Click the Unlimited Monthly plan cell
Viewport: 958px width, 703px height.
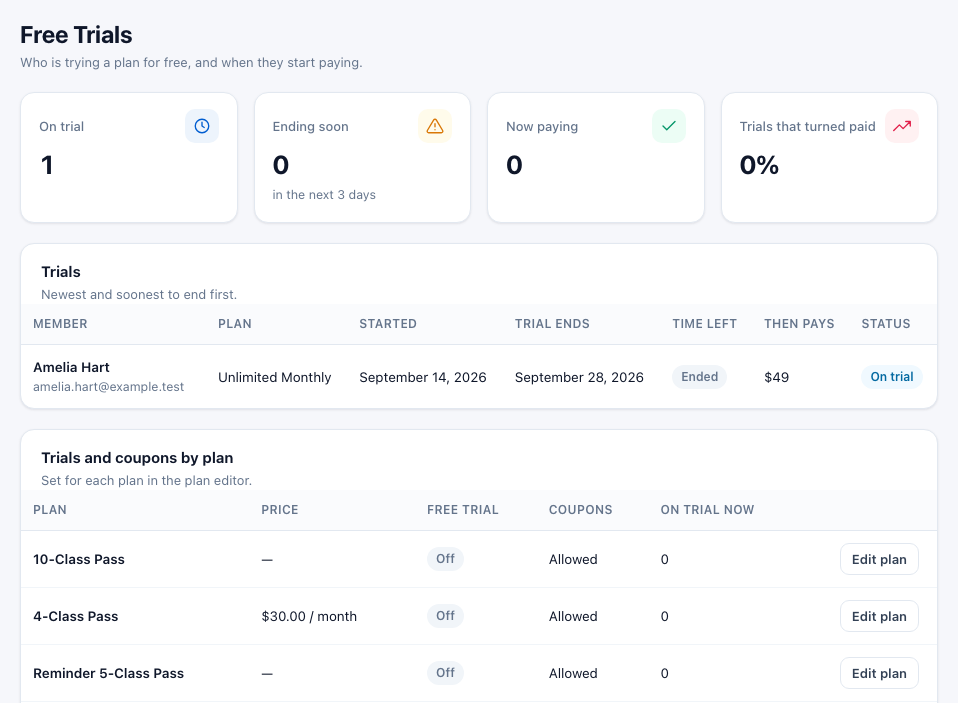pyautogui.click(x=274, y=377)
